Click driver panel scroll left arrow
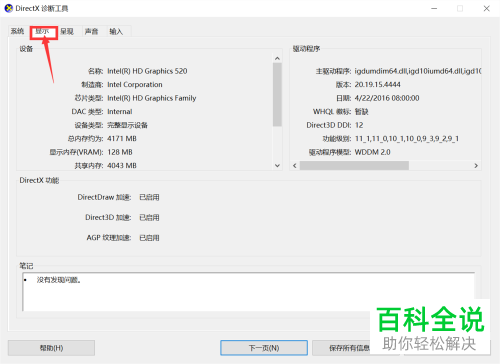The image size is (500, 364). (x=295, y=166)
